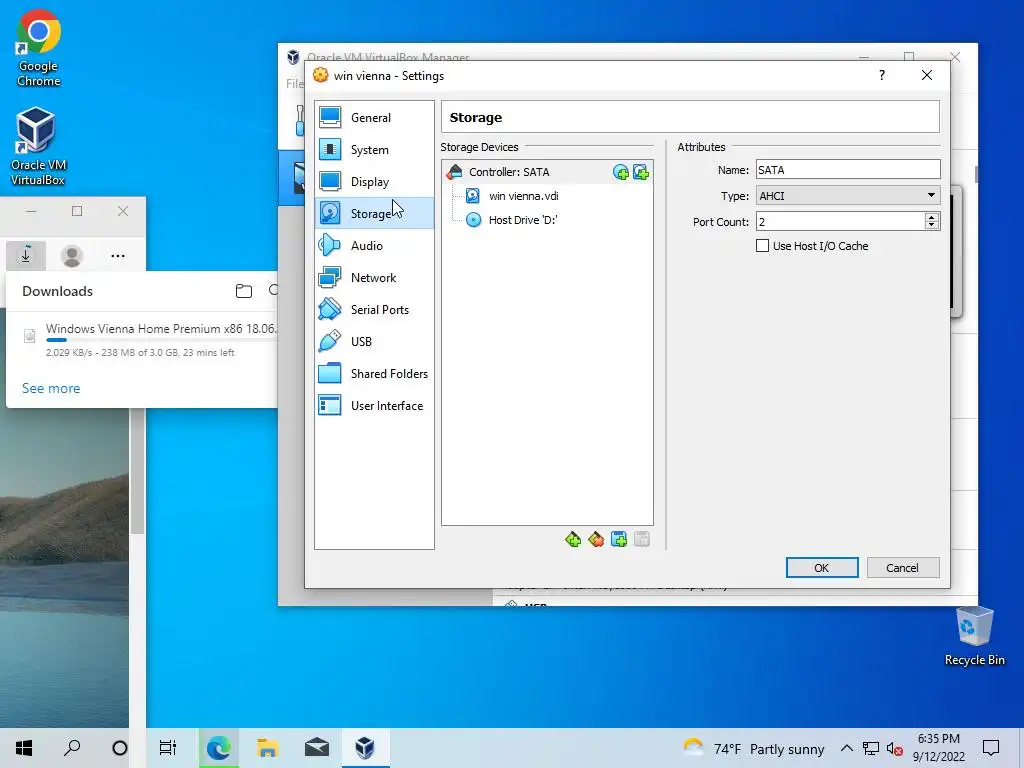Decrease the Port Count stepper
This screenshot has height=768, width=1024.
[x=932, y=226]
